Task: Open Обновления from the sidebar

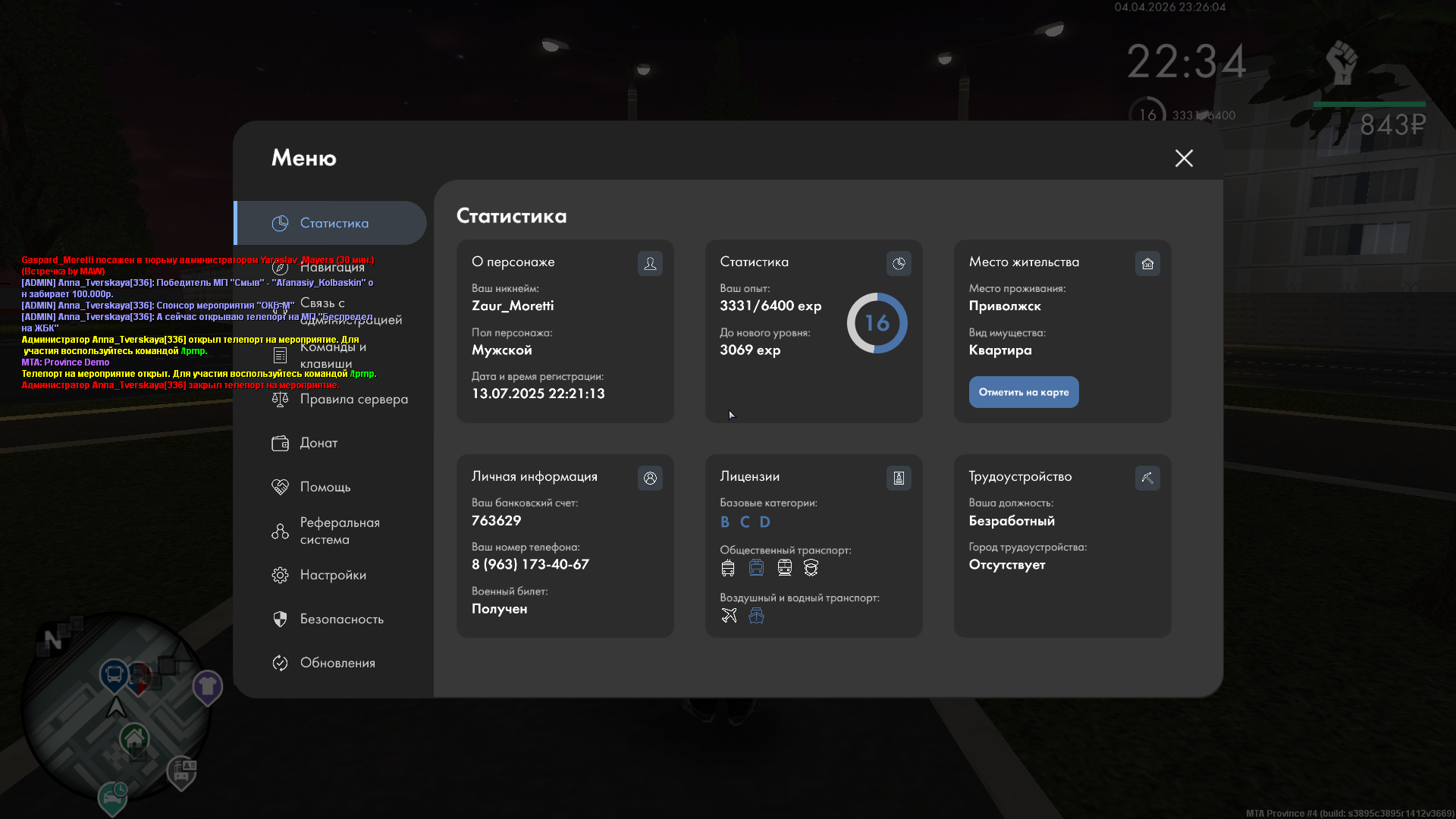Action: coord(337,663)
